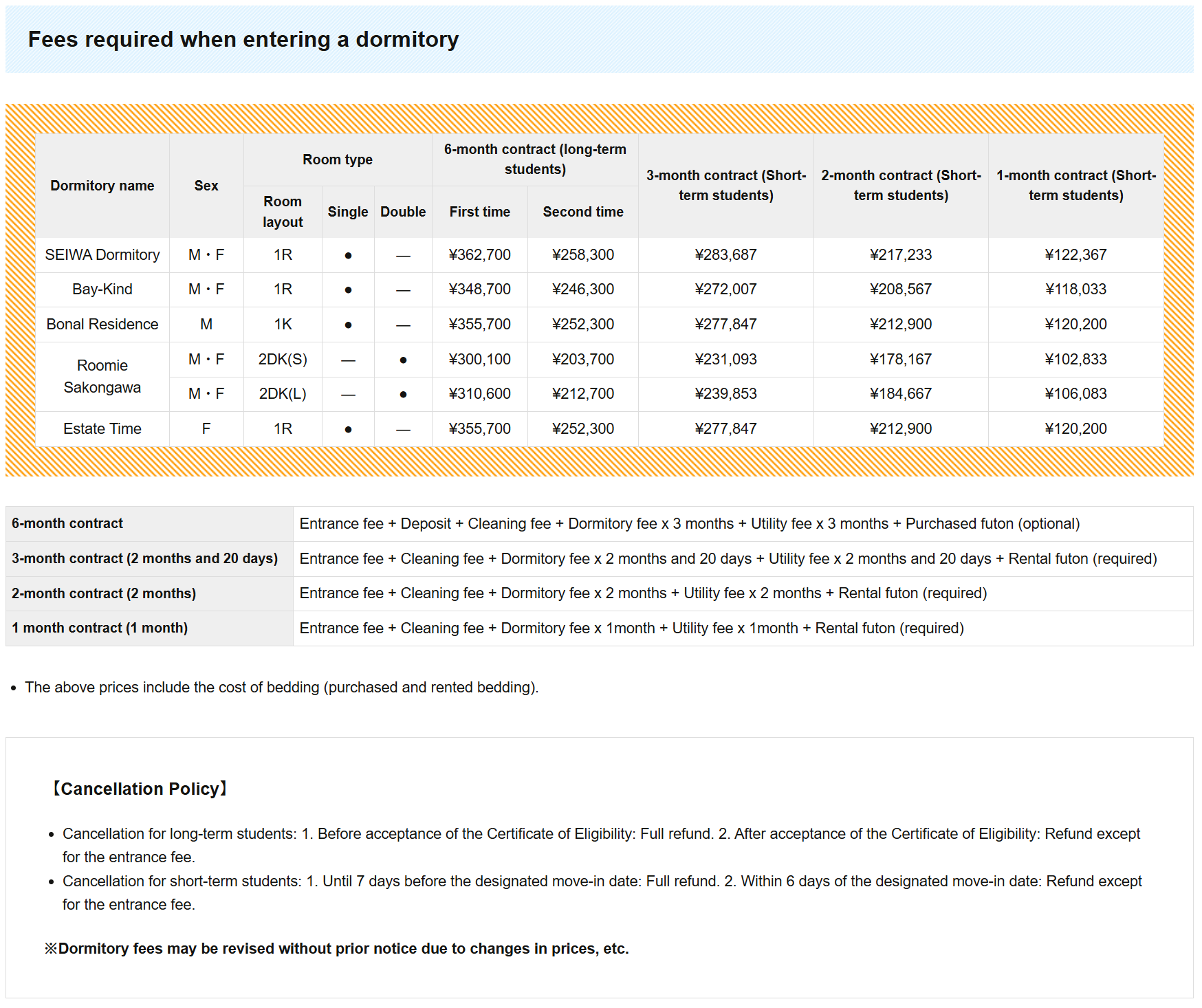Screen dimensions: 1202x1008
Task: Click the Double bullet in 2DK(S) row
Action: (403, 360)
